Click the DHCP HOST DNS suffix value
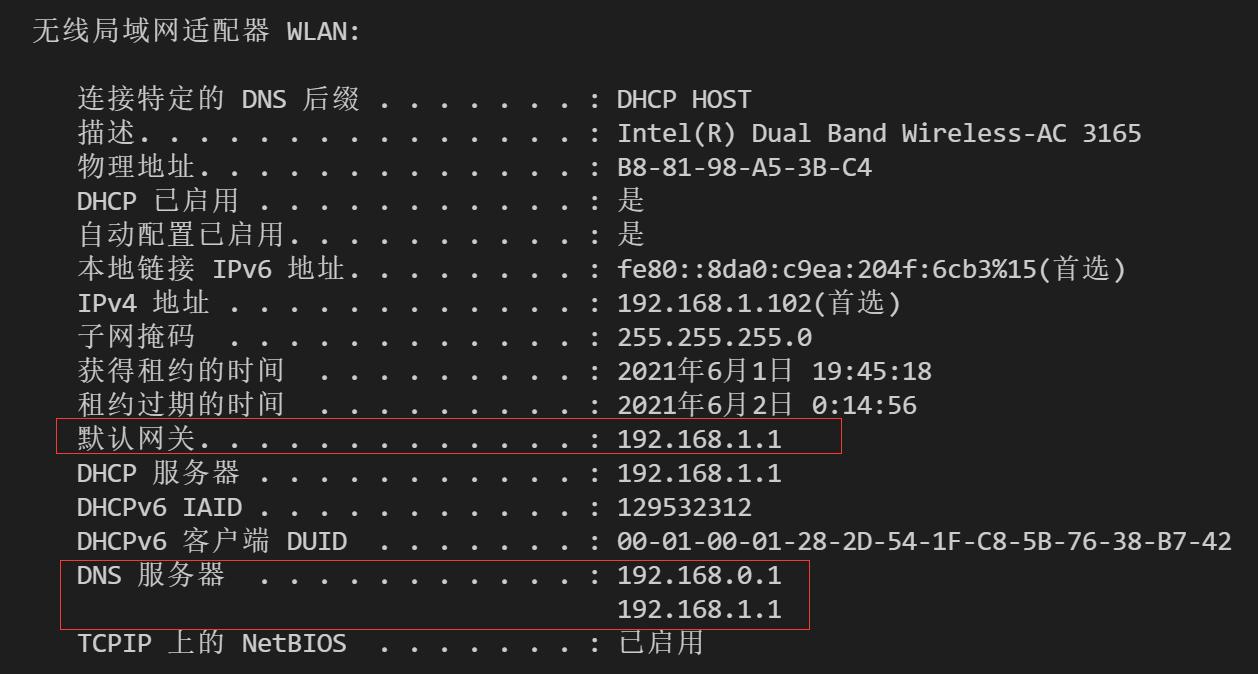 click(x=684, y=100)
